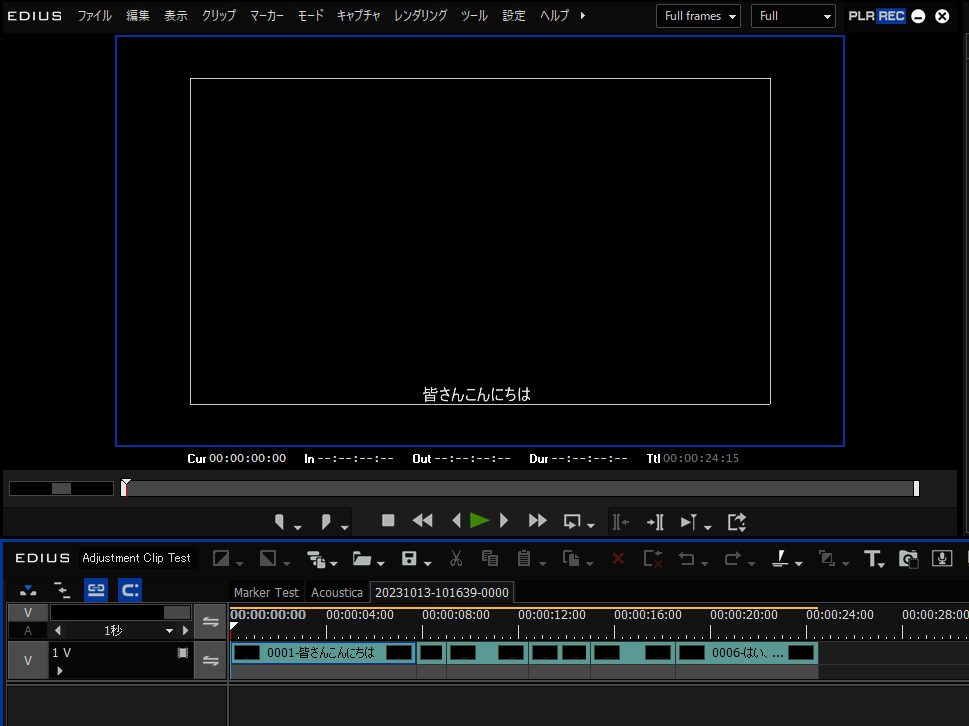Click the Move to Next Edit Point icon
969x726 pixels.
tap(655, 523)
